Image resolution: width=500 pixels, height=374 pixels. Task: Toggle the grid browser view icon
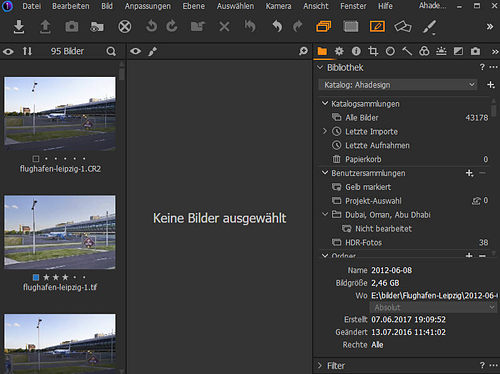point(351,26)
